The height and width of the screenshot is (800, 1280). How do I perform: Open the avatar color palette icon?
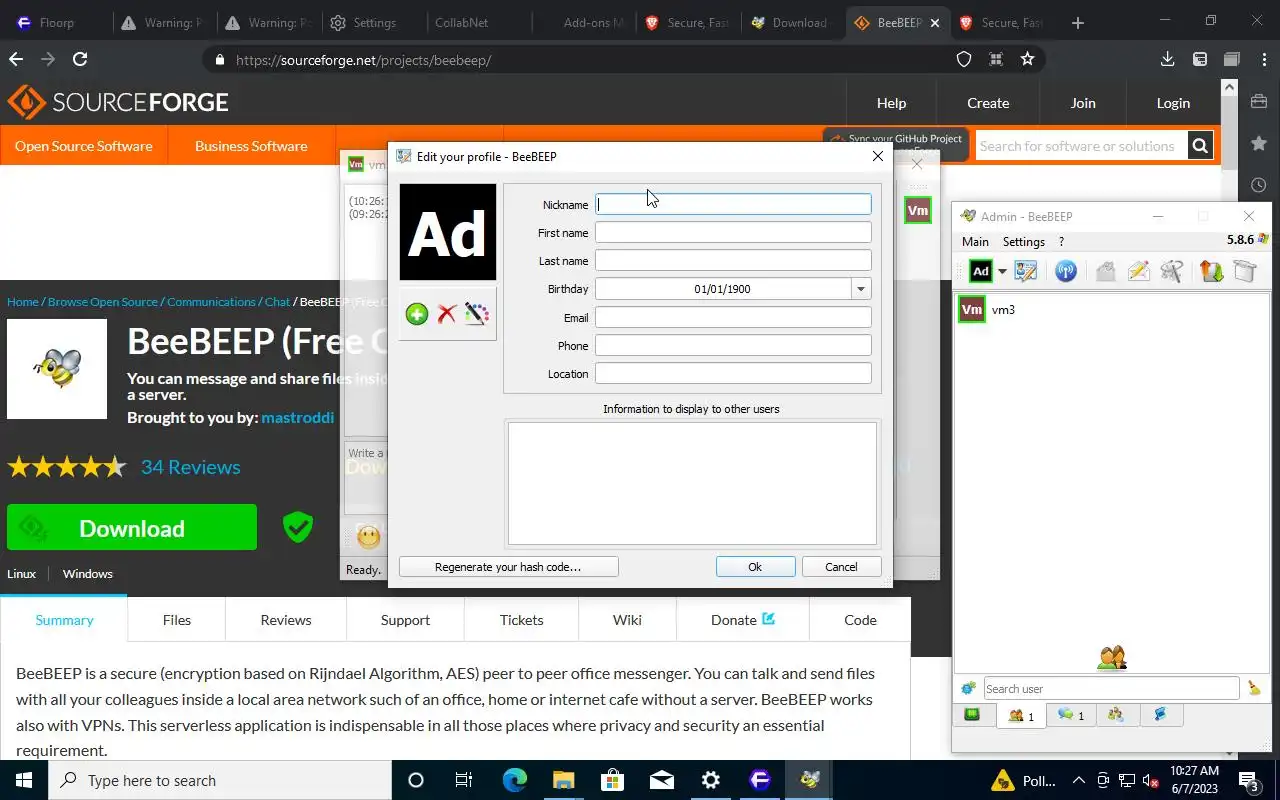[x=477, y=314]
